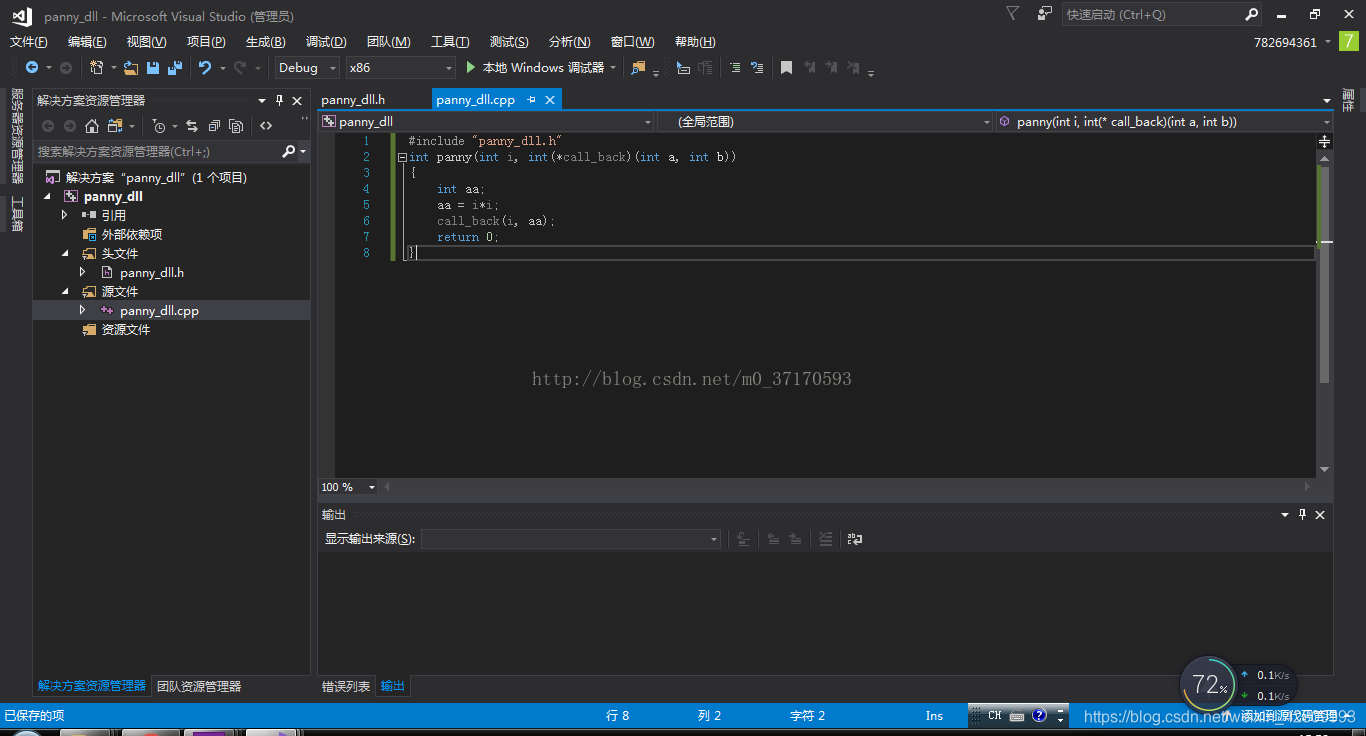The width and height of the screenshot is (1366, 736).
Task: Click the New Project icon in toolbar
Action: pos(97,68)
